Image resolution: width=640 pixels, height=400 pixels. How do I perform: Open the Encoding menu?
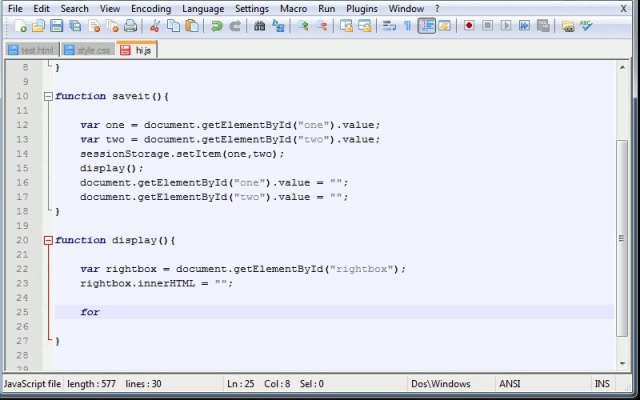point(151,9)
